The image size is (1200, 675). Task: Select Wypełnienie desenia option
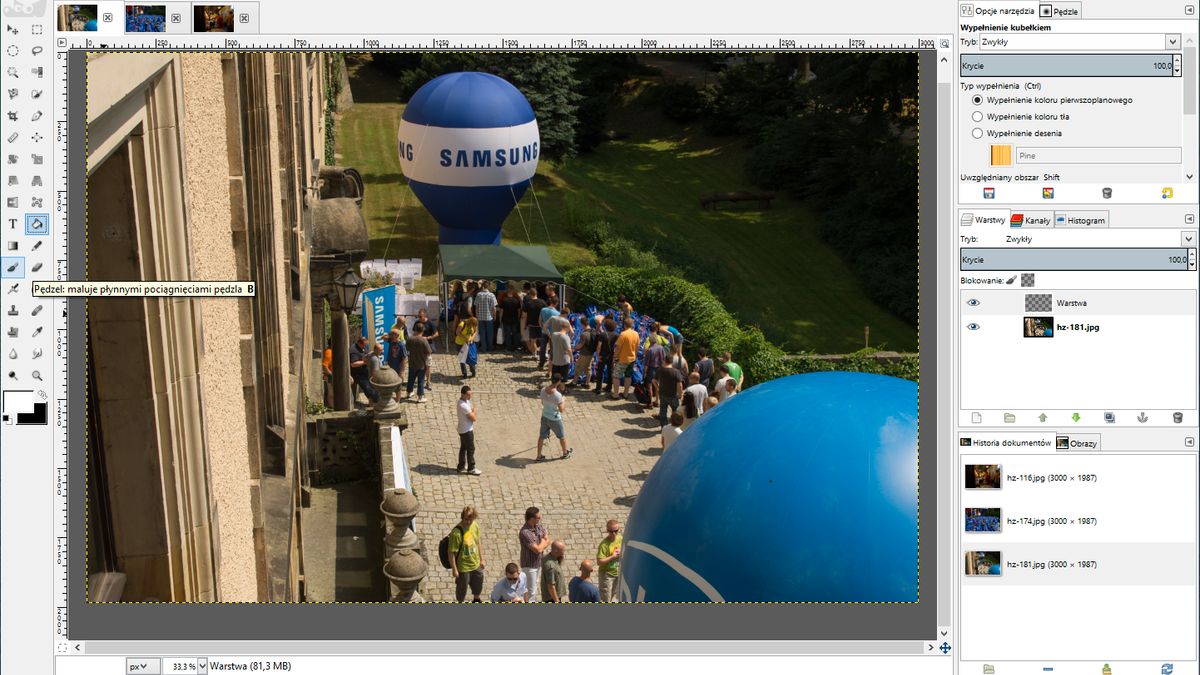(x=977, y=133)
